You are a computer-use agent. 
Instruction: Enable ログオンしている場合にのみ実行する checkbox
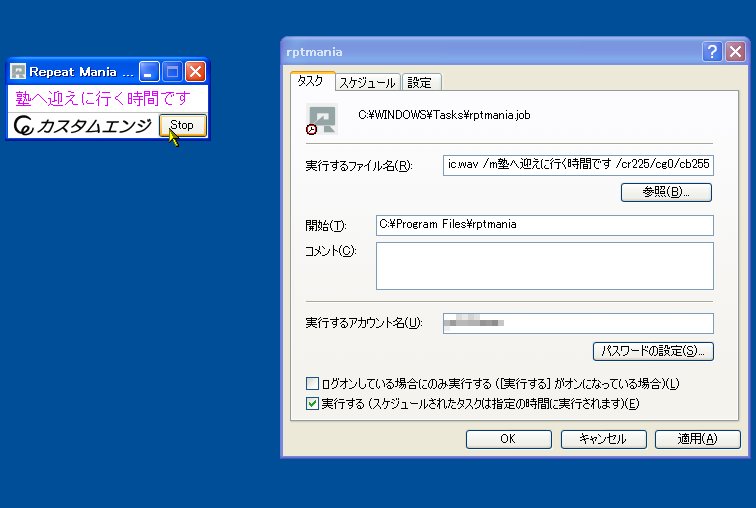pyautogui.click(x=312, y=383)
